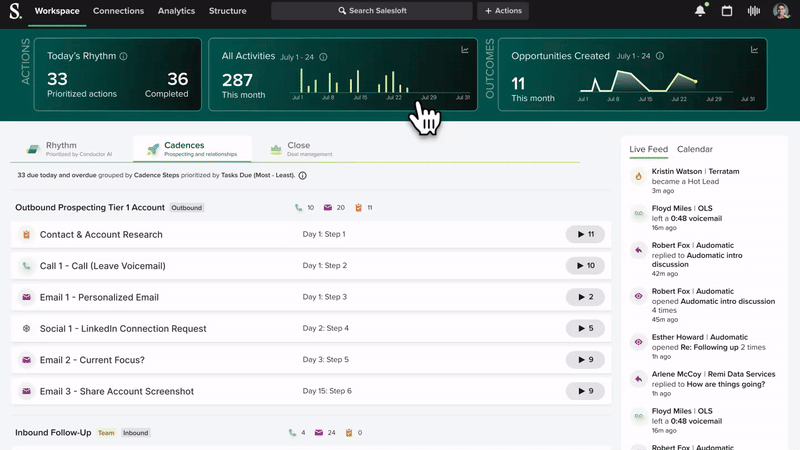Click info icon beside Today's Rhythm
800x450 pixels.
pyautogui.click(x=123, y=56)
